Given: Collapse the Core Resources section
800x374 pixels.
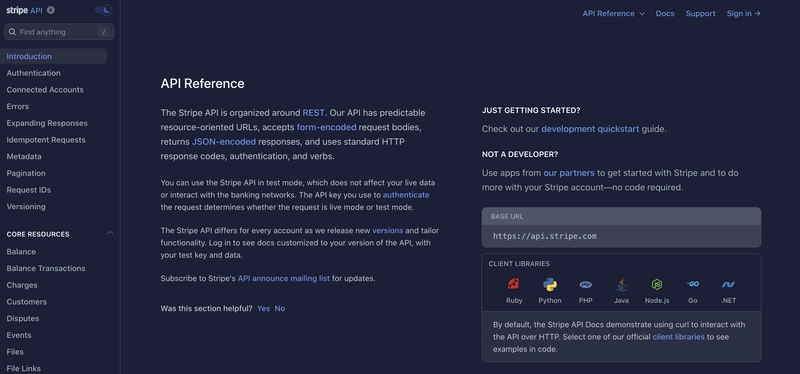Looking at the screenshot, I should point(110,234).
